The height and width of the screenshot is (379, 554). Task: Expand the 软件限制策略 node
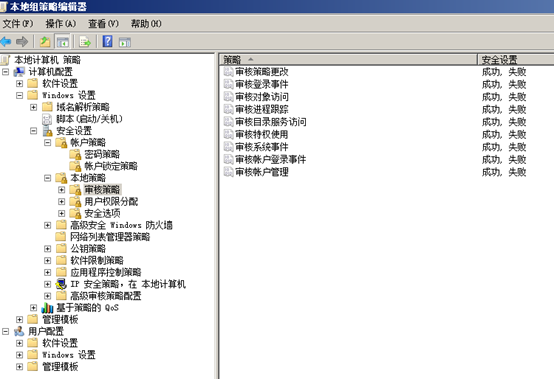[48, 260]
